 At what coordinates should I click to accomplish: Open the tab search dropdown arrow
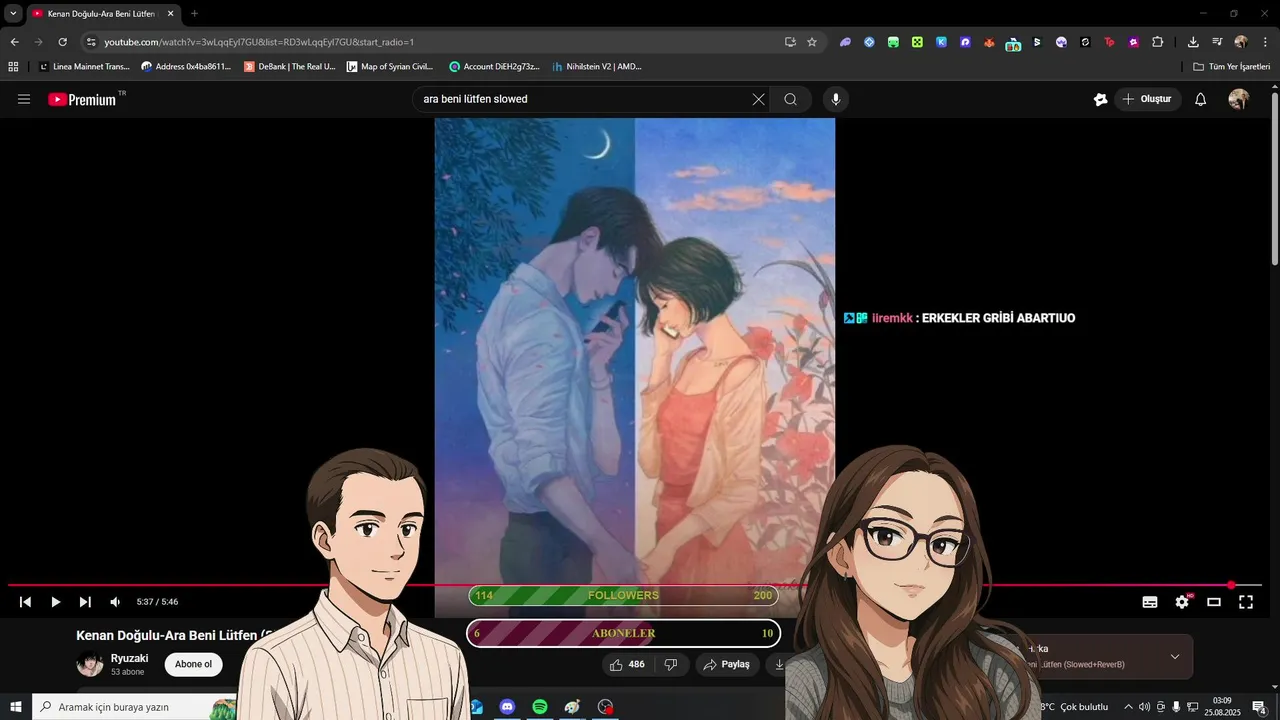point(13,14)
